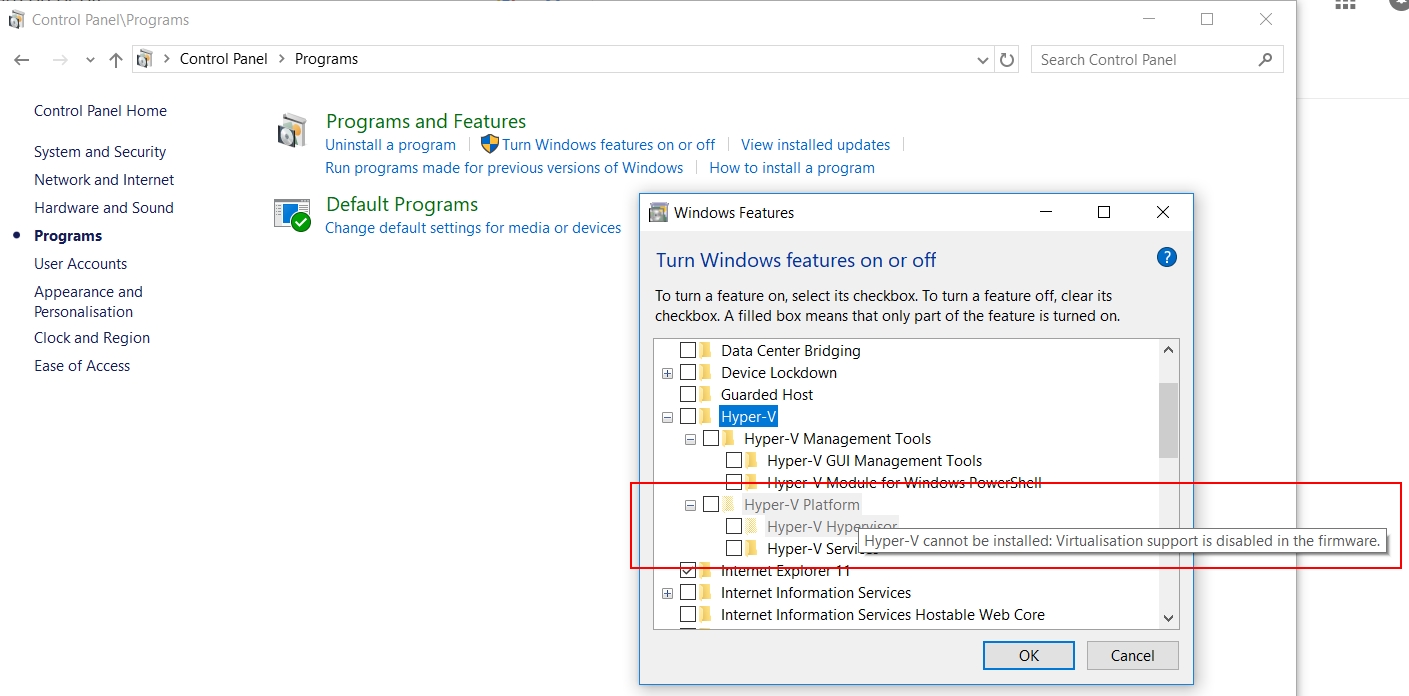Screen dimensions: 1409x696
Task: Click the up arrow navigation button
Action: click(x=116, y=60)
